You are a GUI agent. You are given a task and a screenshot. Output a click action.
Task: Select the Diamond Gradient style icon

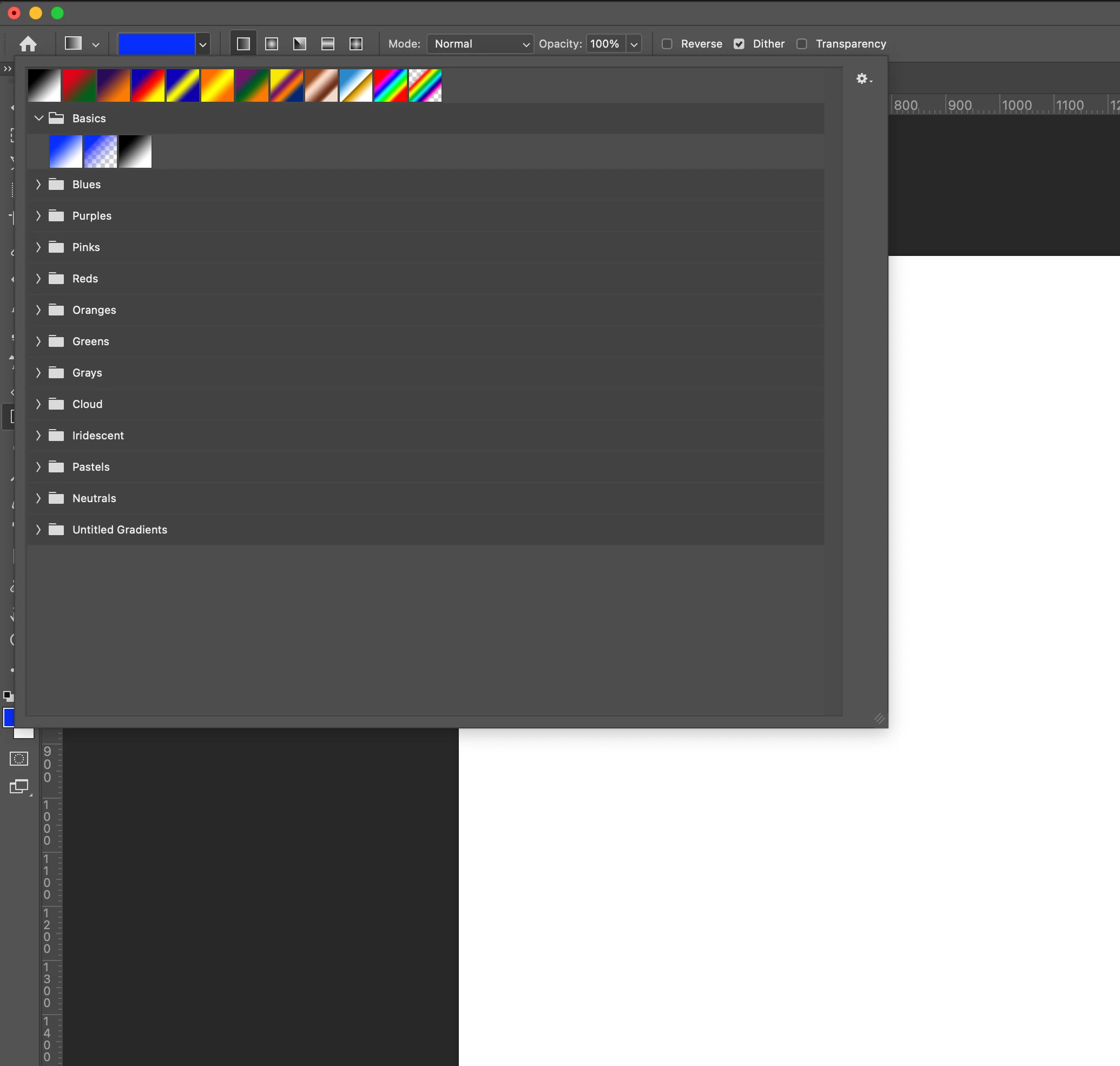[x=355, y=44]
